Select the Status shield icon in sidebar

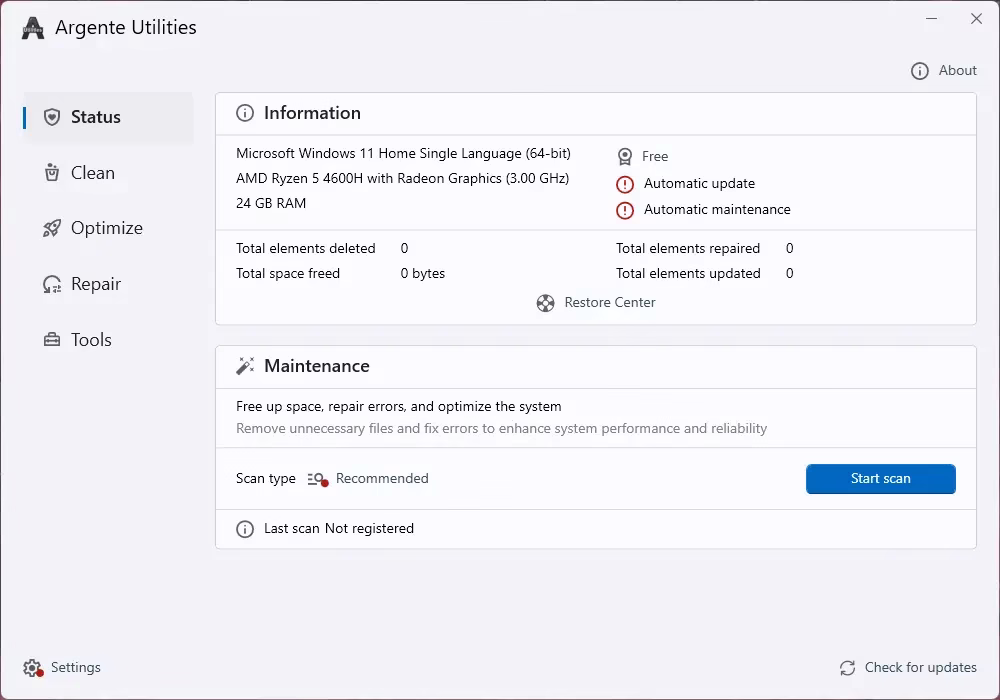51,116
